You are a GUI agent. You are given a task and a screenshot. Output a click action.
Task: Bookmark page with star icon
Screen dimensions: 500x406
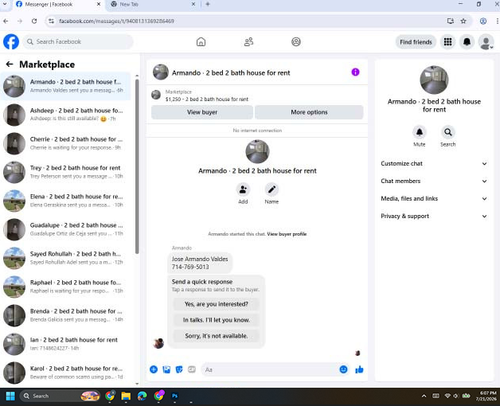[x=463, y=21]
